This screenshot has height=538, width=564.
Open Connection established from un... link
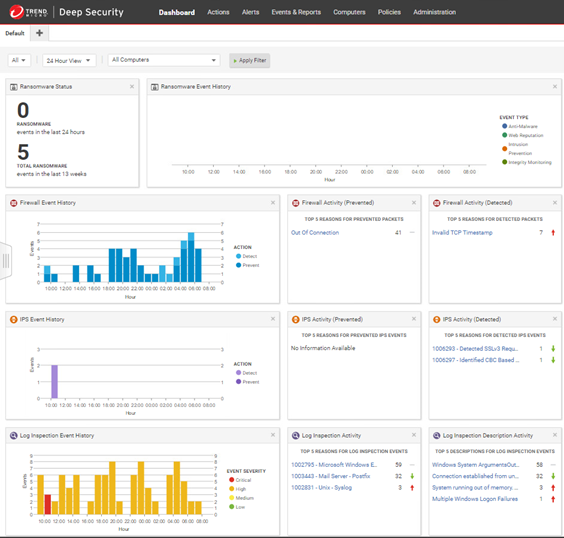coord(476,476)
